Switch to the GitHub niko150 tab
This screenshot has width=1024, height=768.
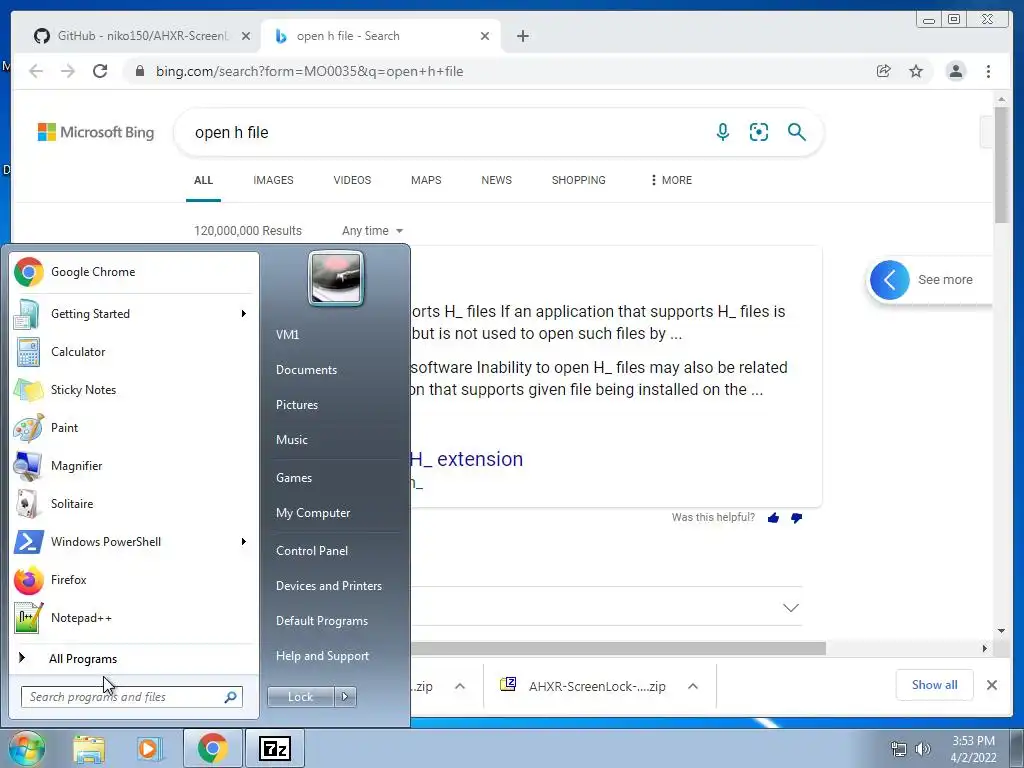[142, 36]
